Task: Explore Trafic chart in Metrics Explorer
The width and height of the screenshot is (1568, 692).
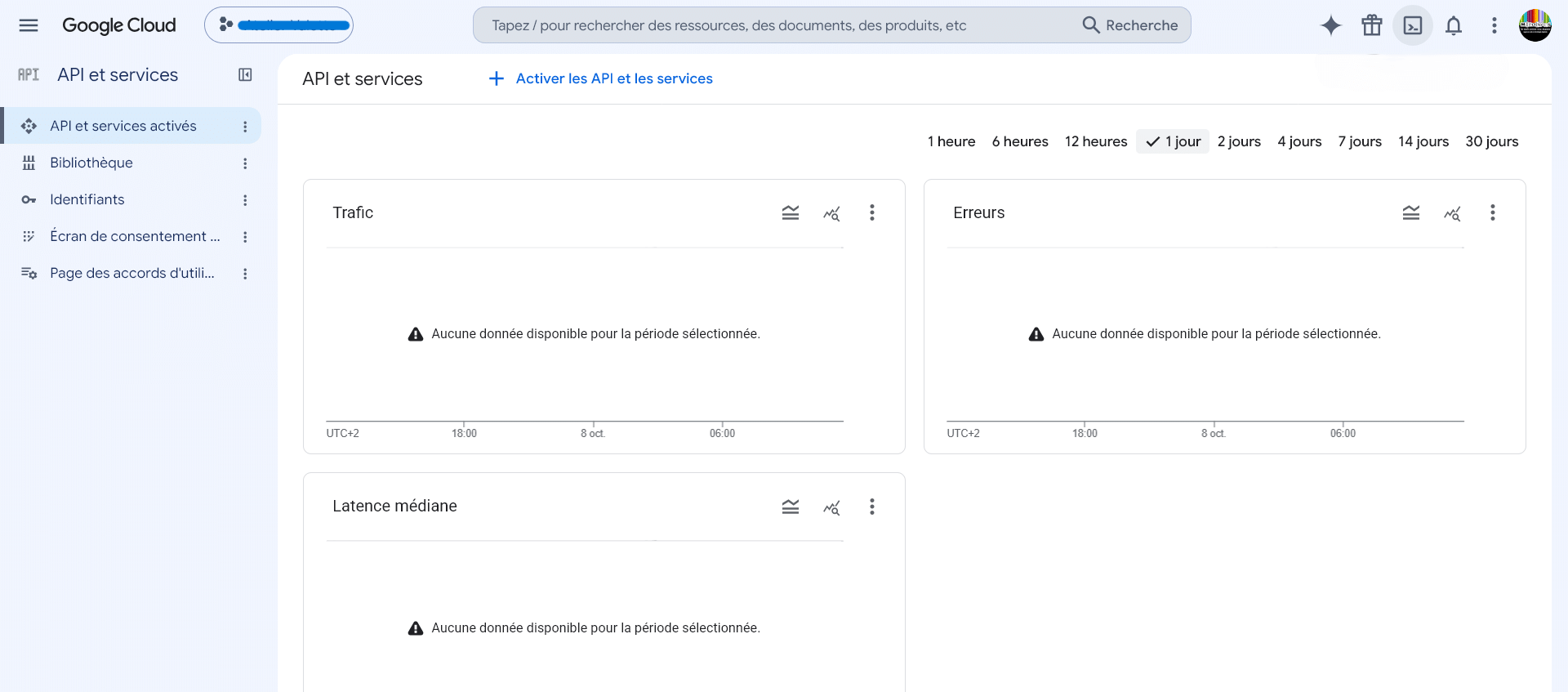Action: coord(831,213)
